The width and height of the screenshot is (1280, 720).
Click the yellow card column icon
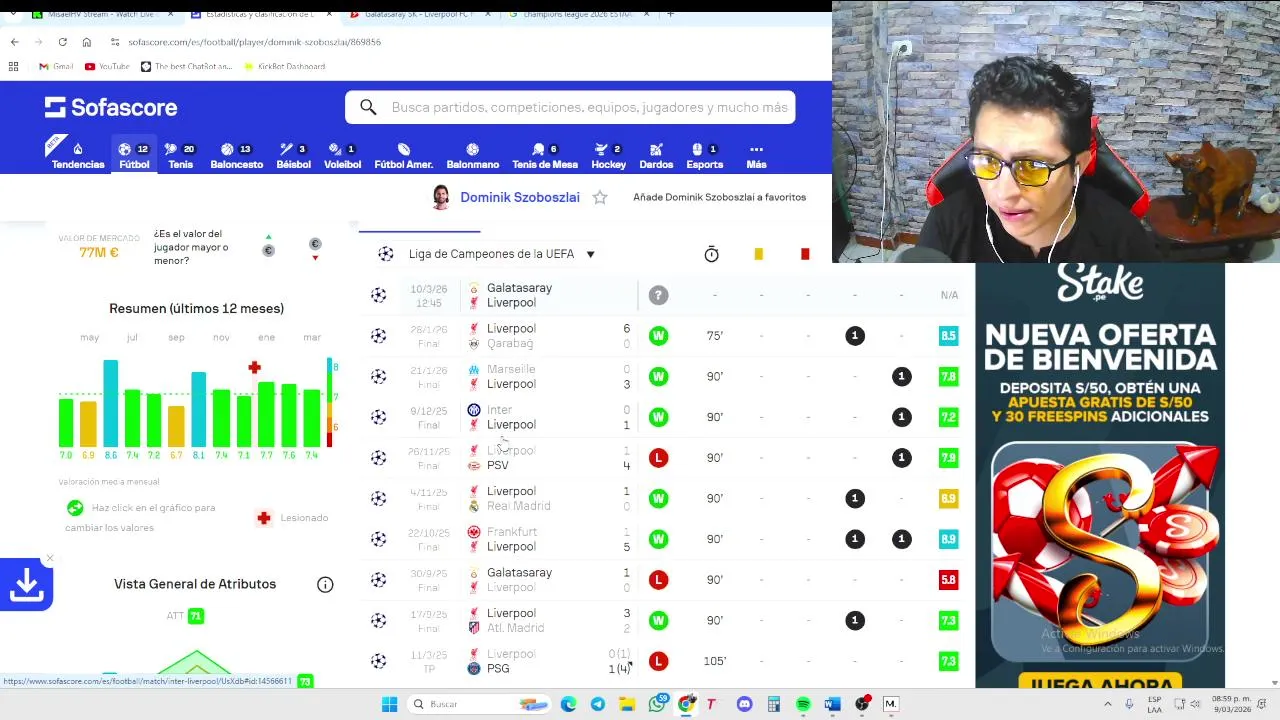758,254
